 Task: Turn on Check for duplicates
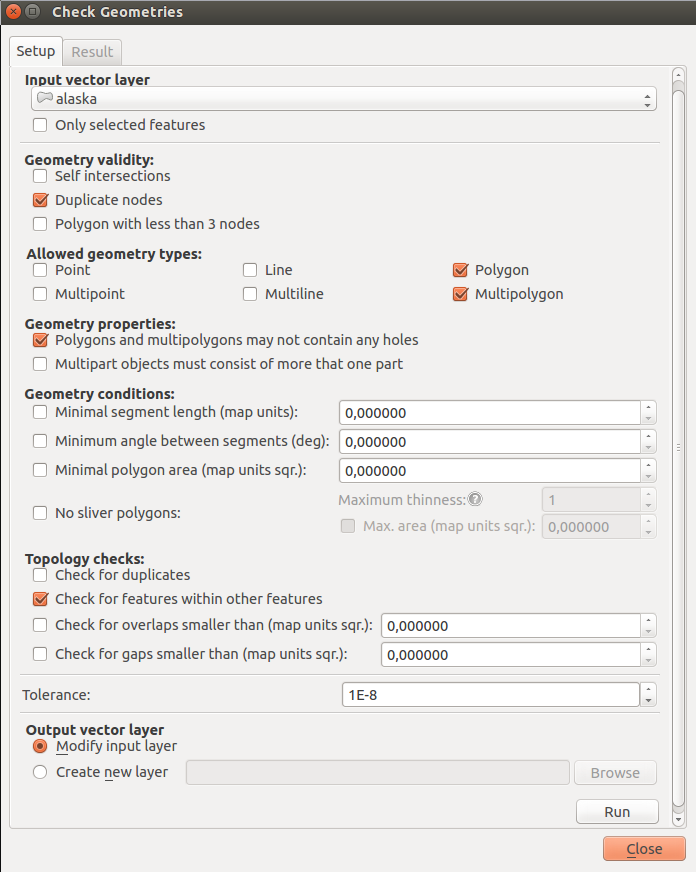pos(40,575)
